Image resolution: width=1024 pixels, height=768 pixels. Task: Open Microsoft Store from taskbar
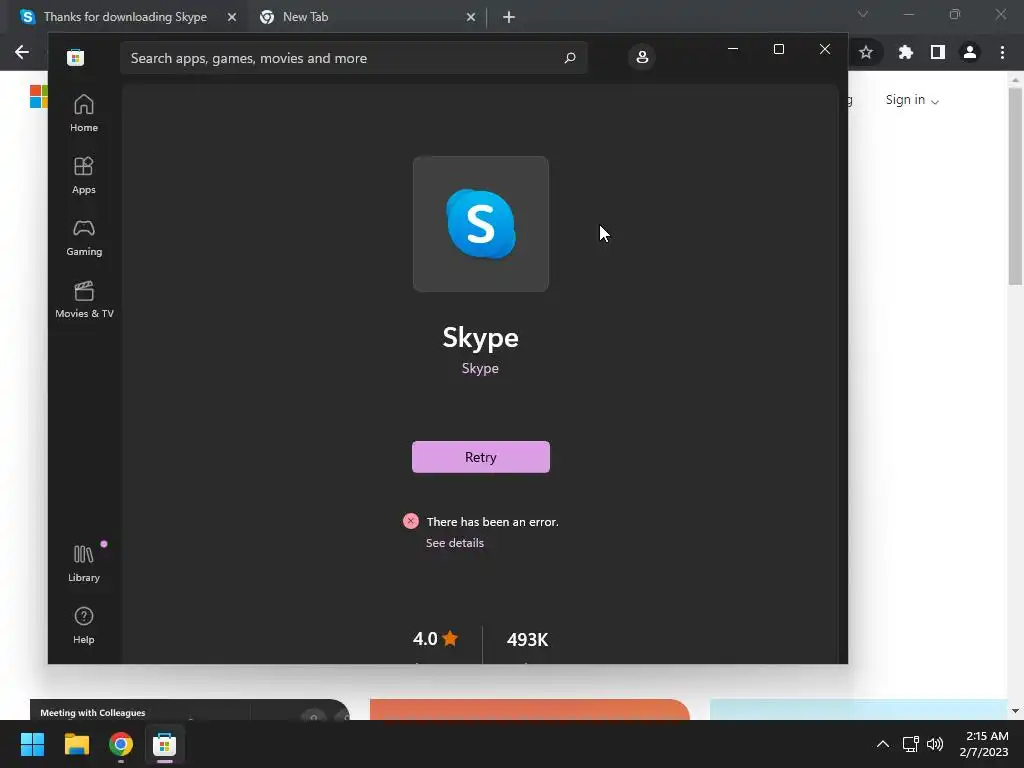[165, 744]
